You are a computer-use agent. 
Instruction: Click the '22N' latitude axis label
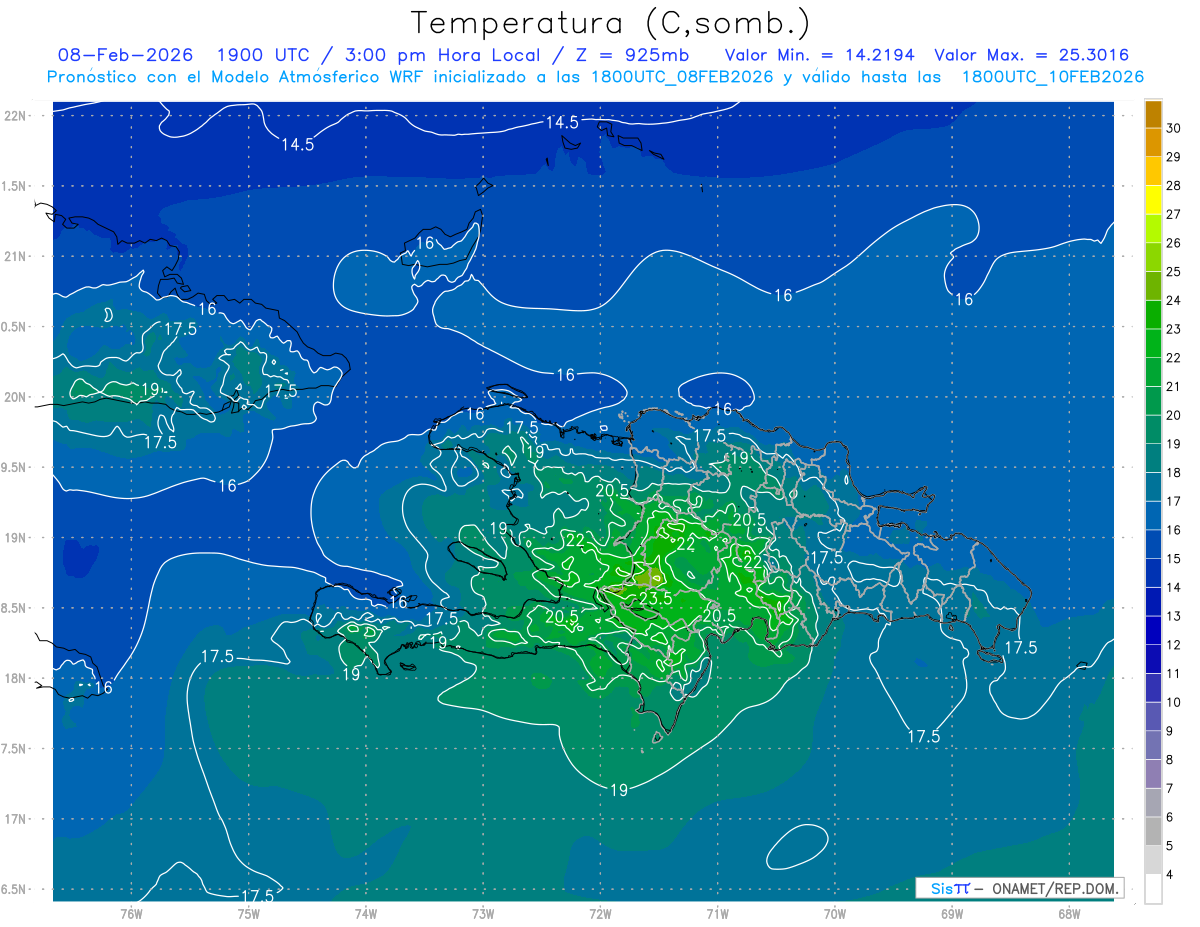pos(16,116)
